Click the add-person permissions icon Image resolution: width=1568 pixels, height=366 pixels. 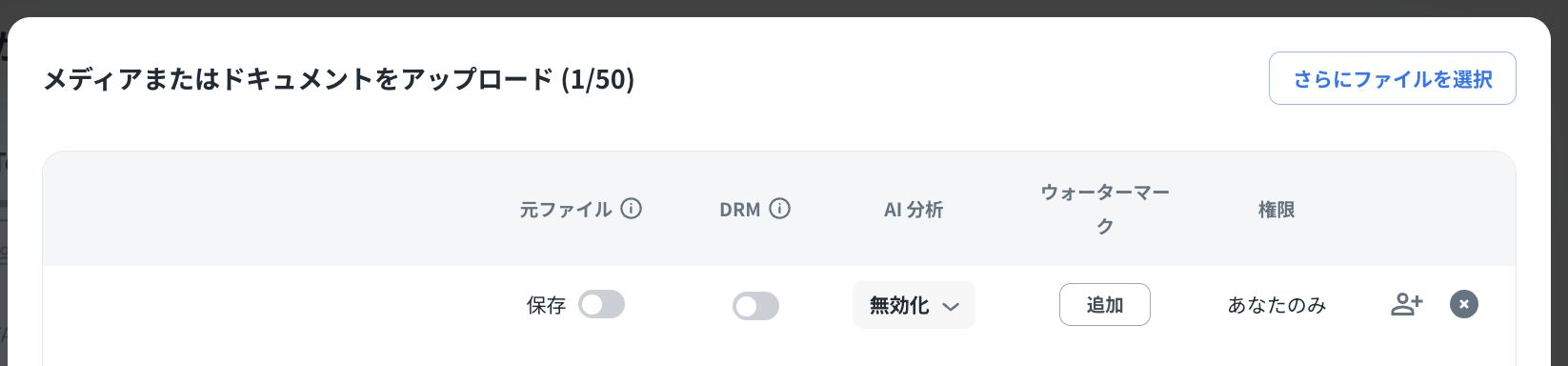[x=1406, y=305]
